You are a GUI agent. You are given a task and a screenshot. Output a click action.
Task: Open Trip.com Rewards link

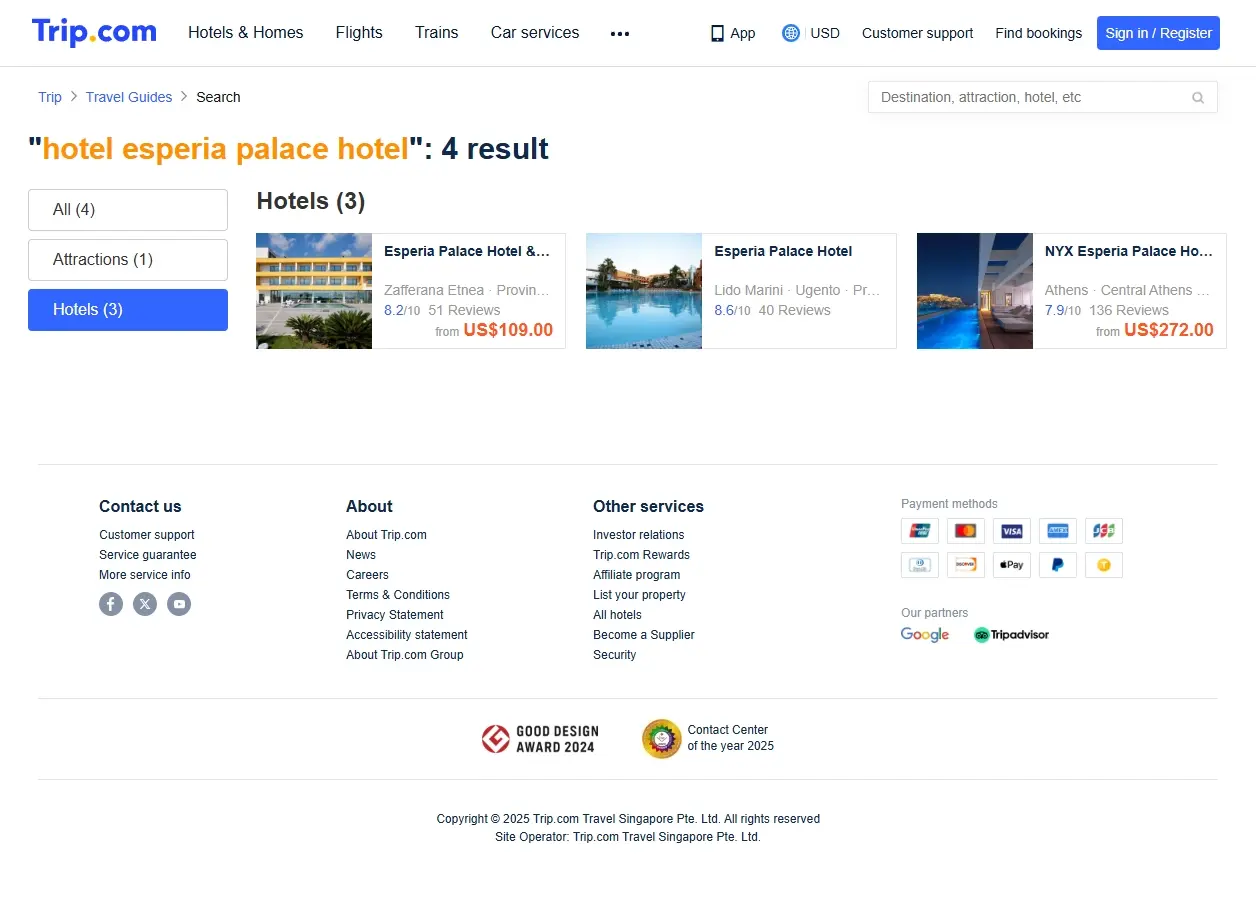pyautogui.click(x=641, y=555)
